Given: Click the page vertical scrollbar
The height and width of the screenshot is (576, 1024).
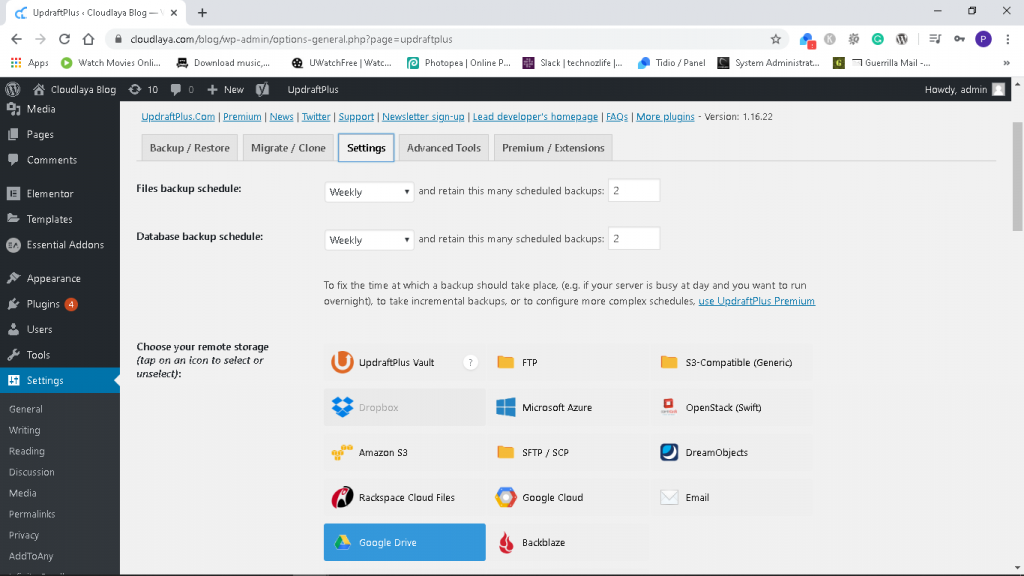Looking at the screenshot, I should point(1017,176).
